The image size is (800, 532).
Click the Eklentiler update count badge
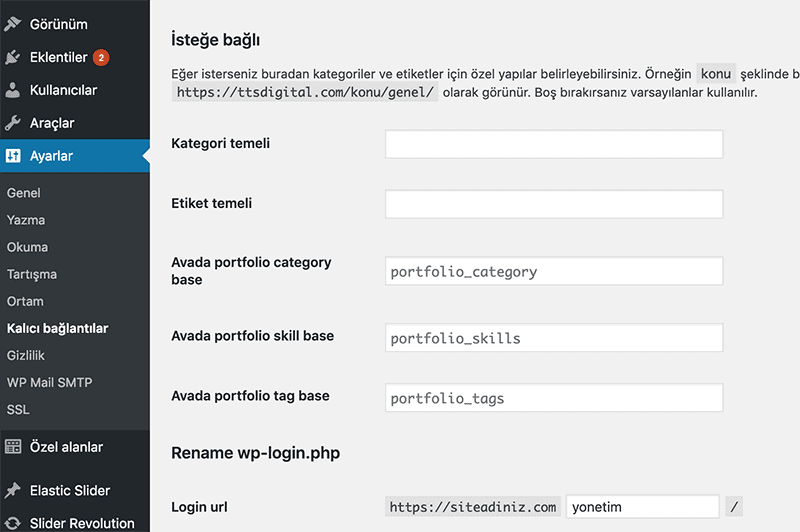[101, 58]
